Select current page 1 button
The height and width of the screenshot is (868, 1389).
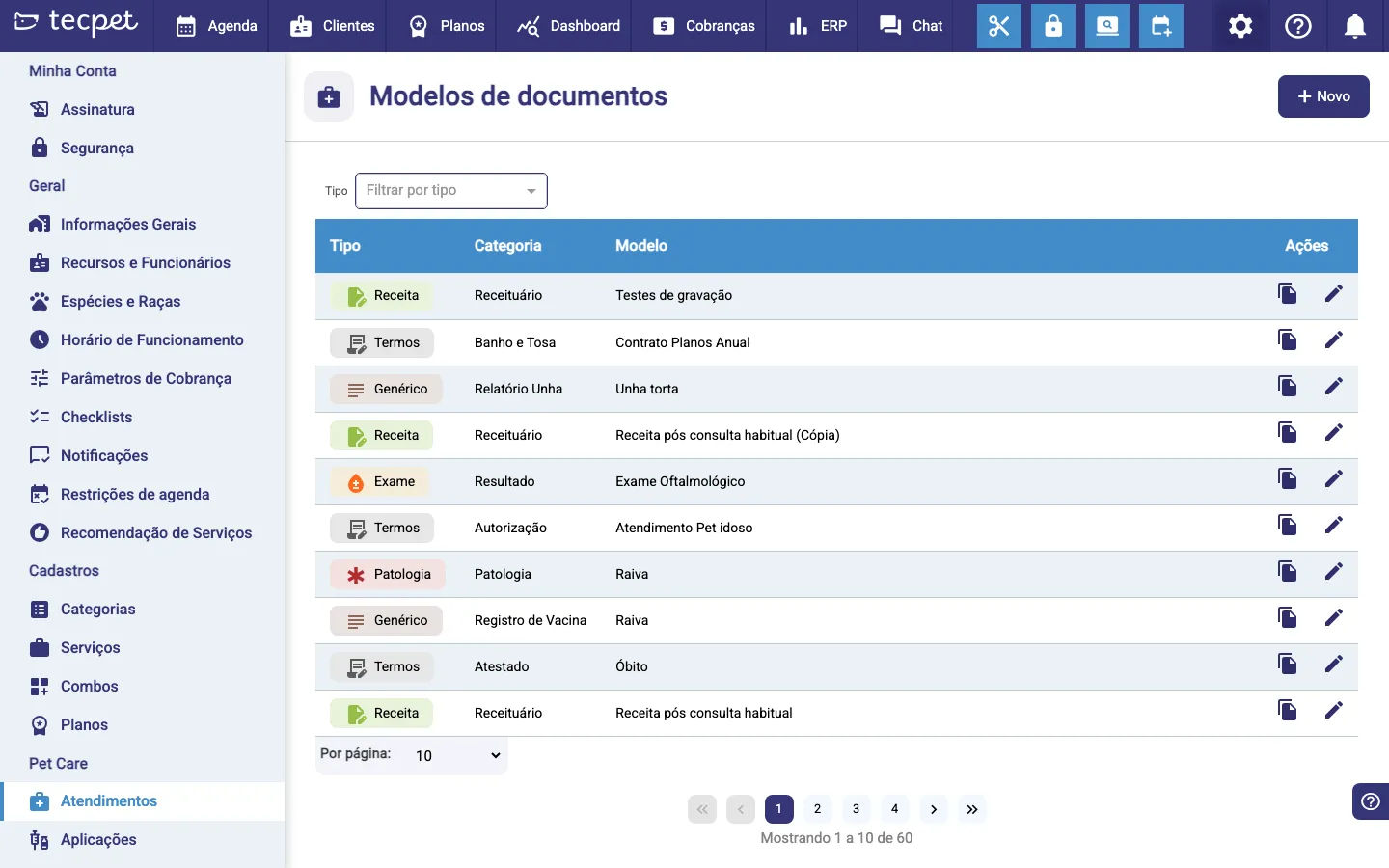point(778,809)
